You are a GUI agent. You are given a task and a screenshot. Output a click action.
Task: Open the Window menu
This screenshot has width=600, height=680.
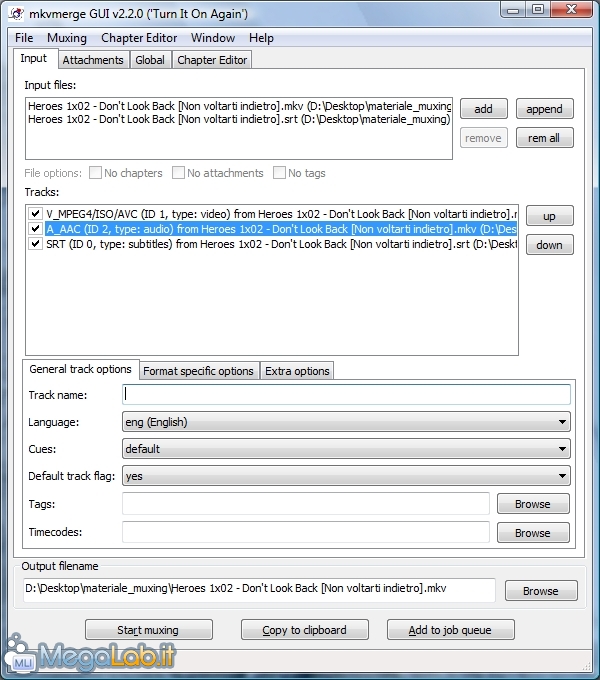point(213,38)
